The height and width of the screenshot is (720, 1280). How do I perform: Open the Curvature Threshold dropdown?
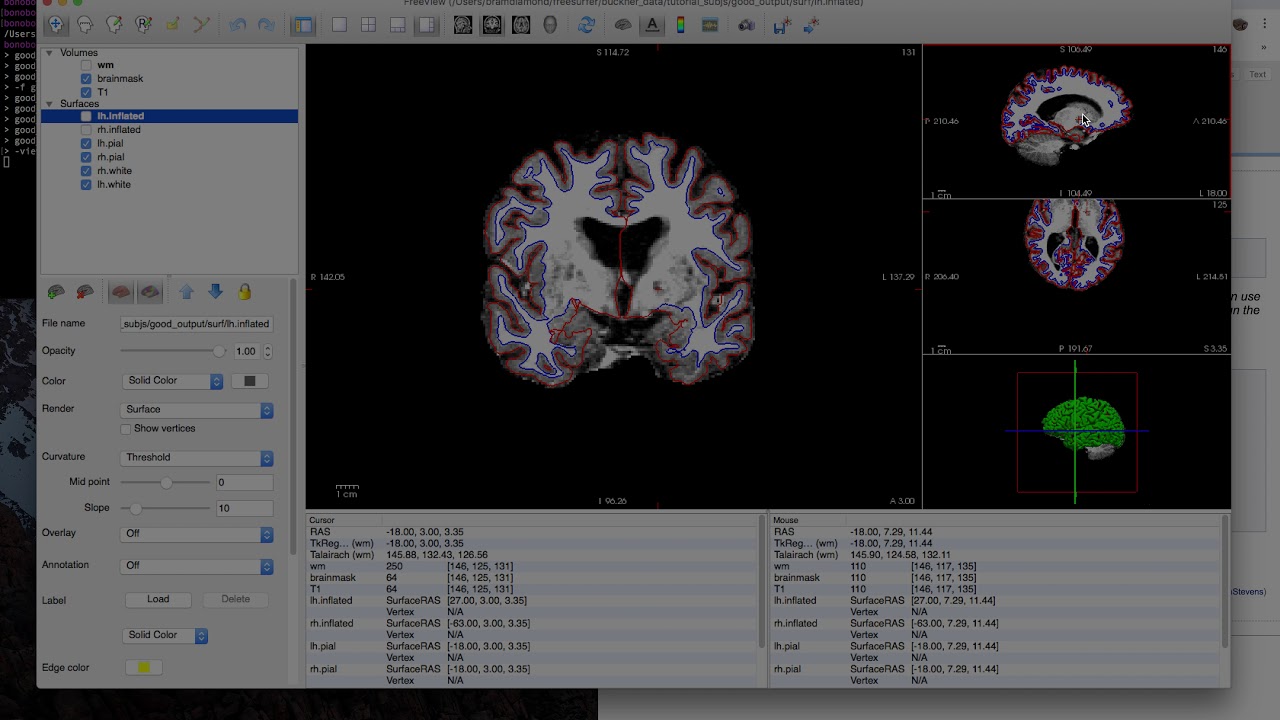[197, 458]
